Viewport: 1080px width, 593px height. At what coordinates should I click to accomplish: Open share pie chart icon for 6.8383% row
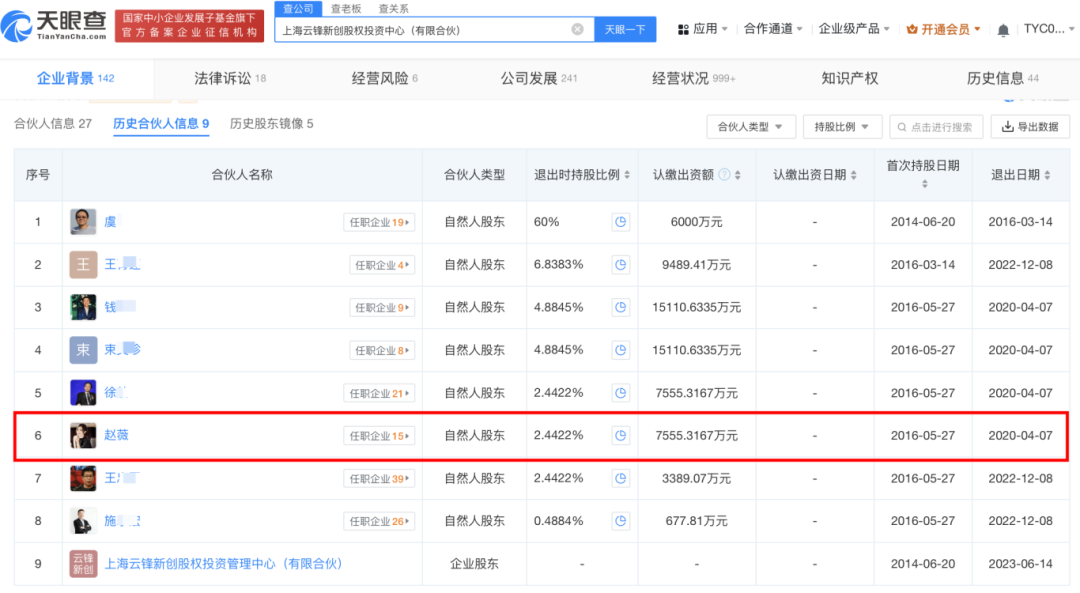621,264
